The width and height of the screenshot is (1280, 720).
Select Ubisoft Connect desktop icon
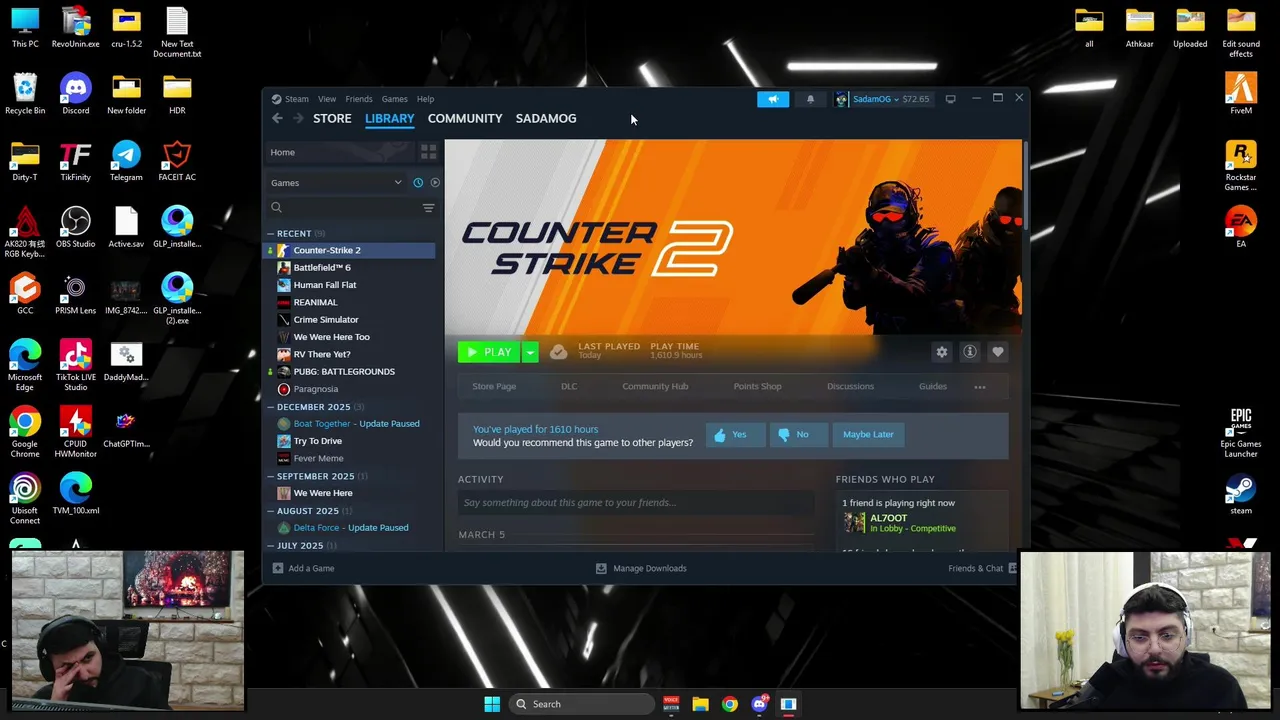pyautogui.click(x=25, y=498)
